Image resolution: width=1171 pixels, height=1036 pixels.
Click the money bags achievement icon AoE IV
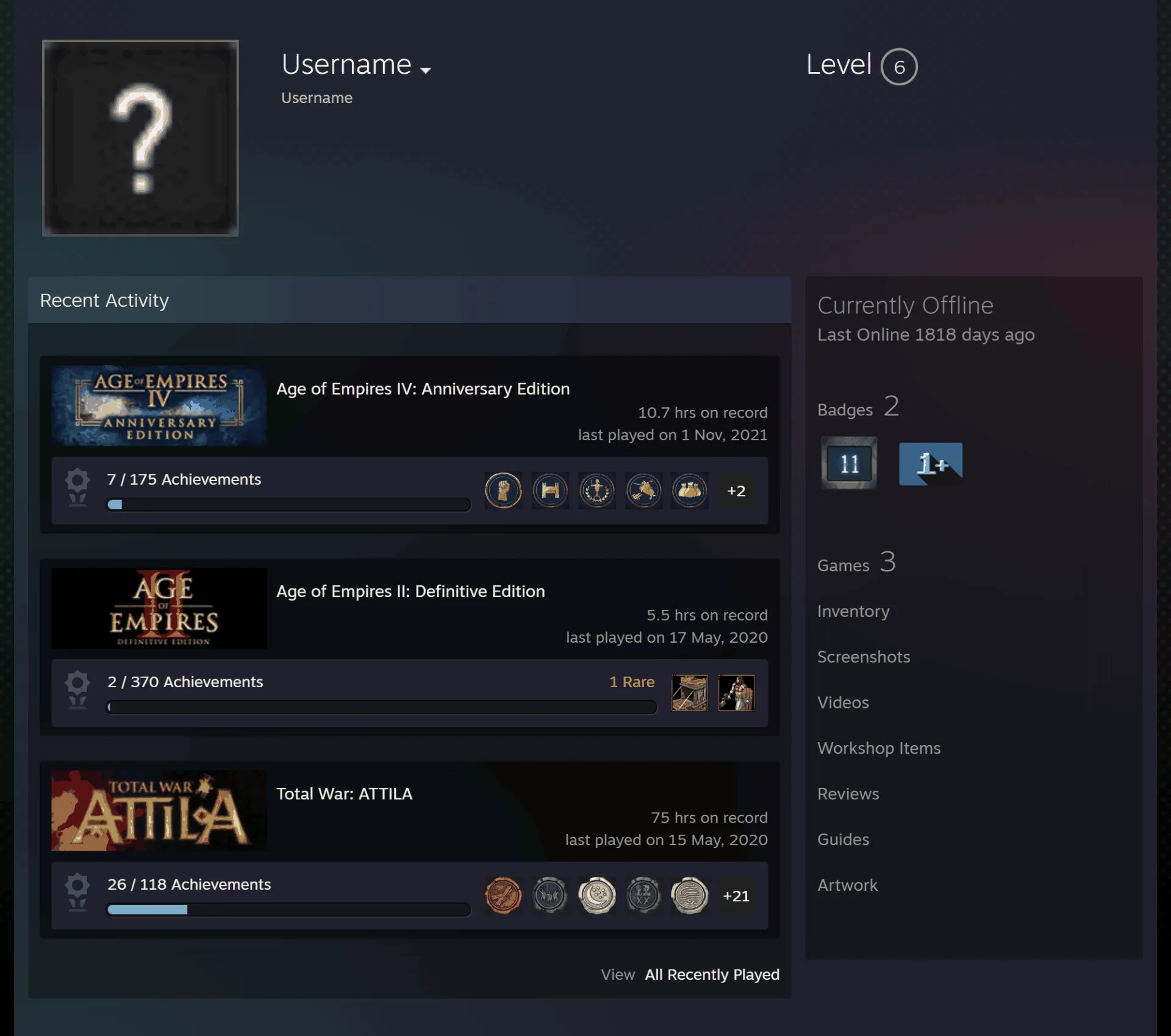(x=690, y=490)
